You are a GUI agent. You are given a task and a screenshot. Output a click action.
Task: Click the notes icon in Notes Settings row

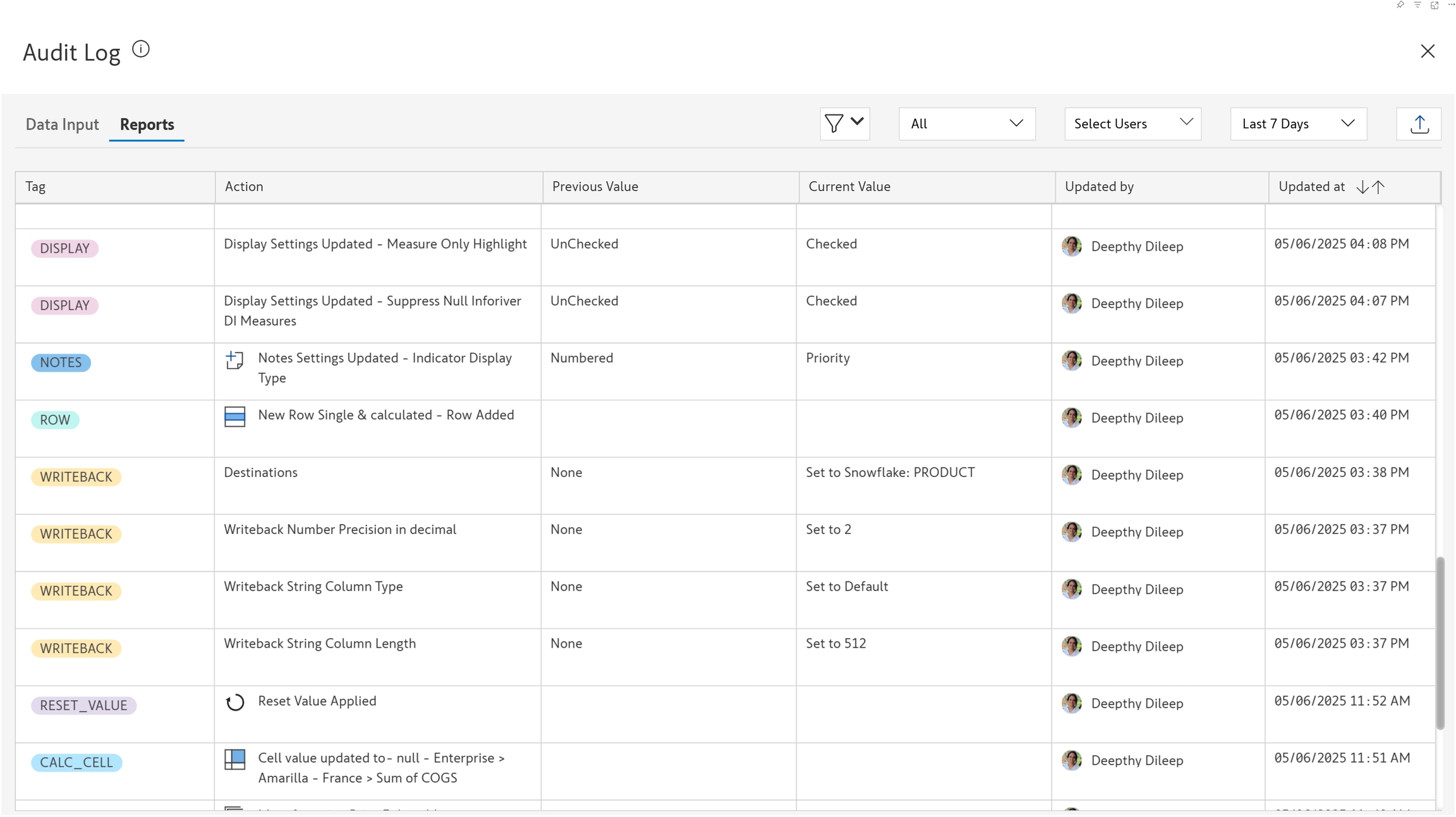pyautogui.click(x=234, y=360)
